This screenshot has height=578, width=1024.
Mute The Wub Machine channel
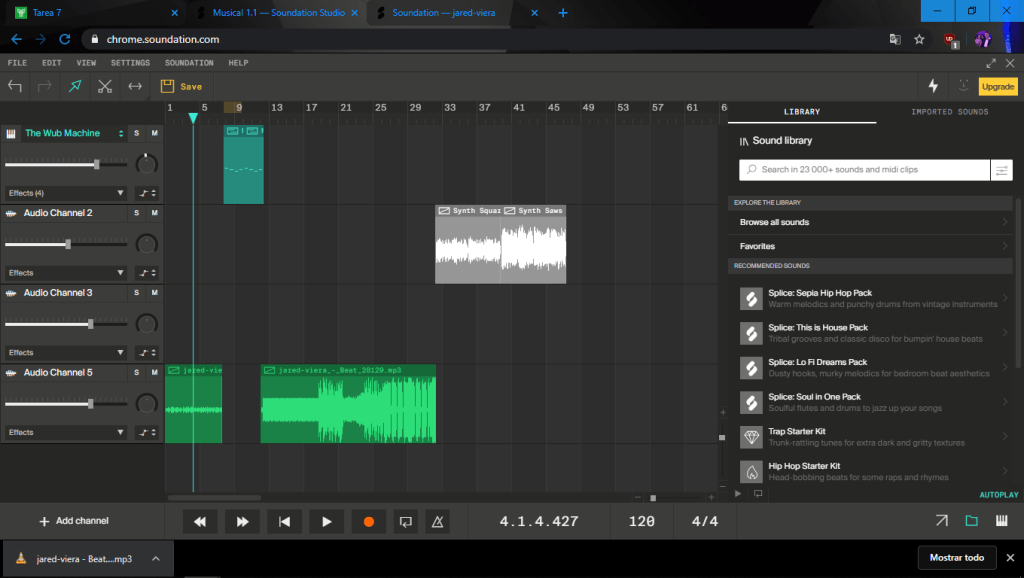coord(154,133)
